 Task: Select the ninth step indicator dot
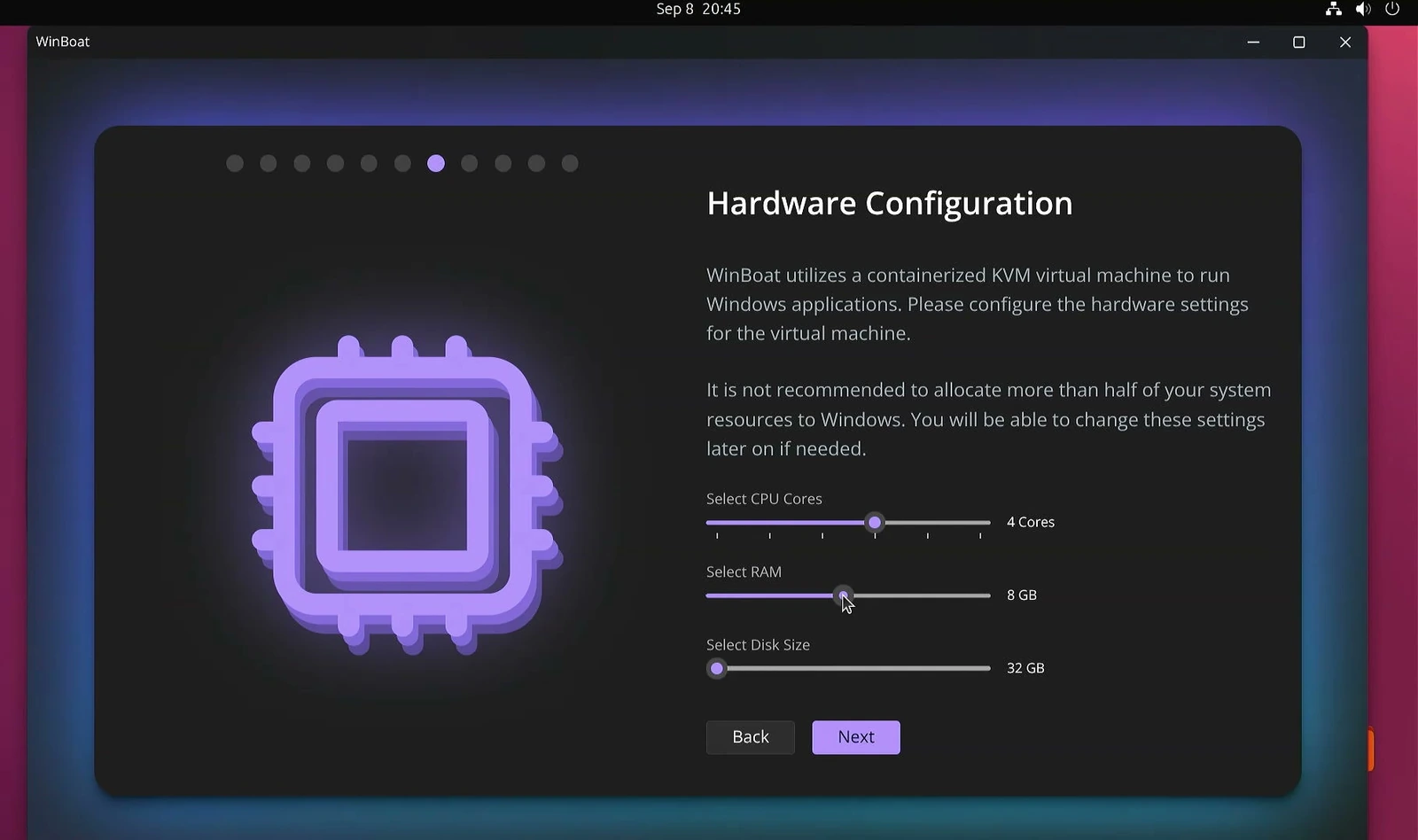pos(503,163)
